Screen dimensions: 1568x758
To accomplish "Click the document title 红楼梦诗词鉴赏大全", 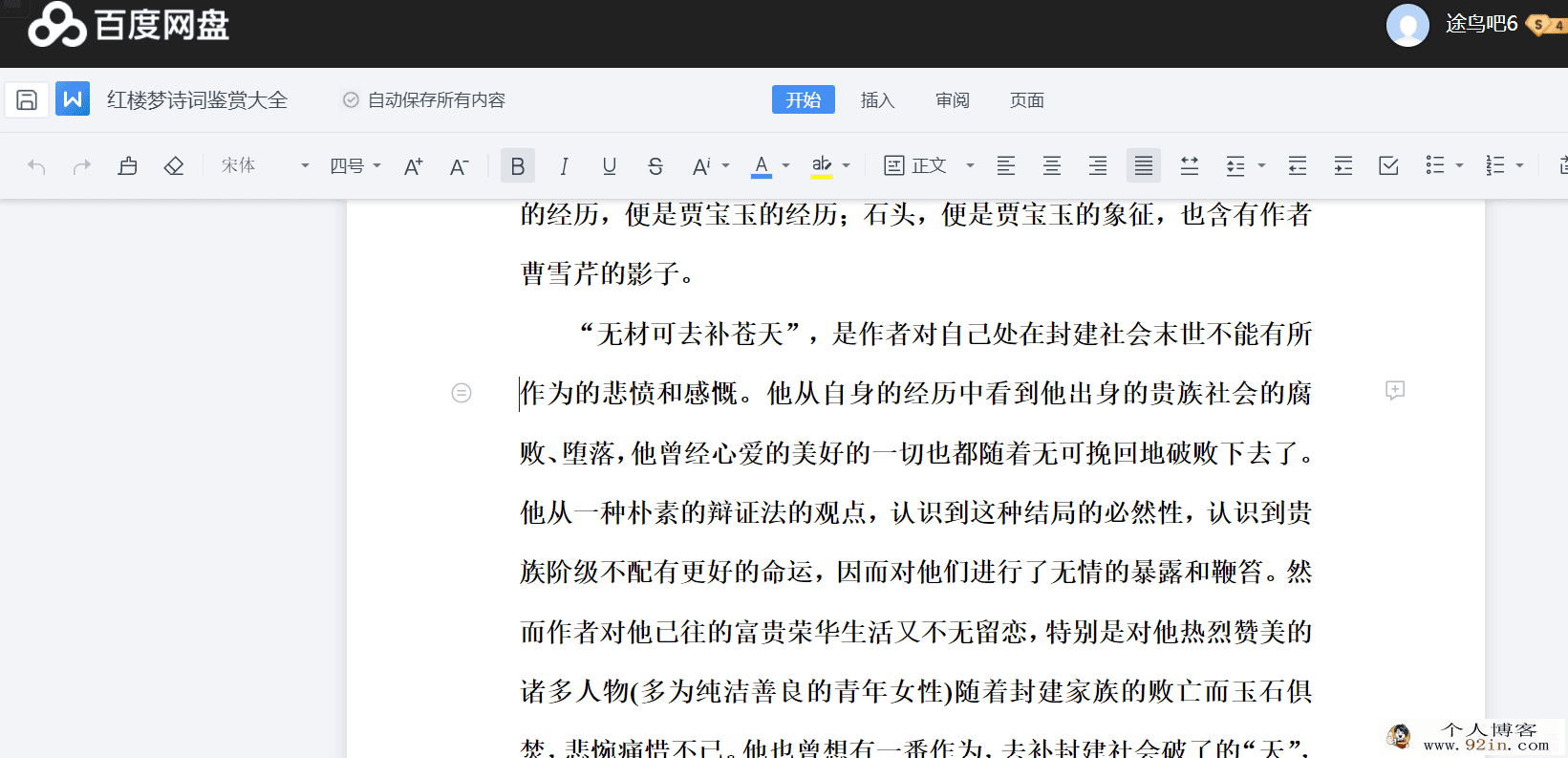I will point(197,99).
